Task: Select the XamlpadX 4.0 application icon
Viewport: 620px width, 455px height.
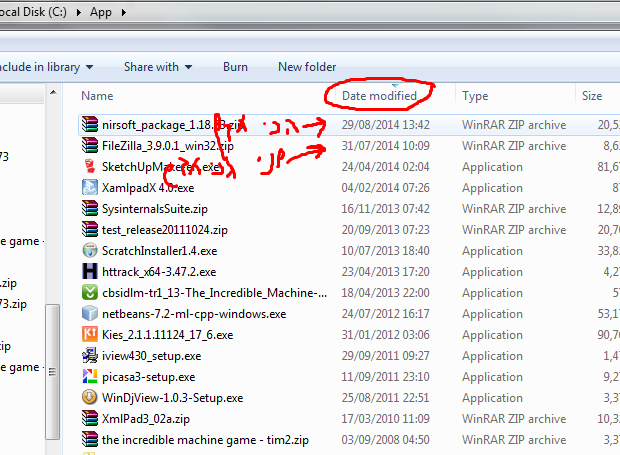Action: [x=90, y=187]
